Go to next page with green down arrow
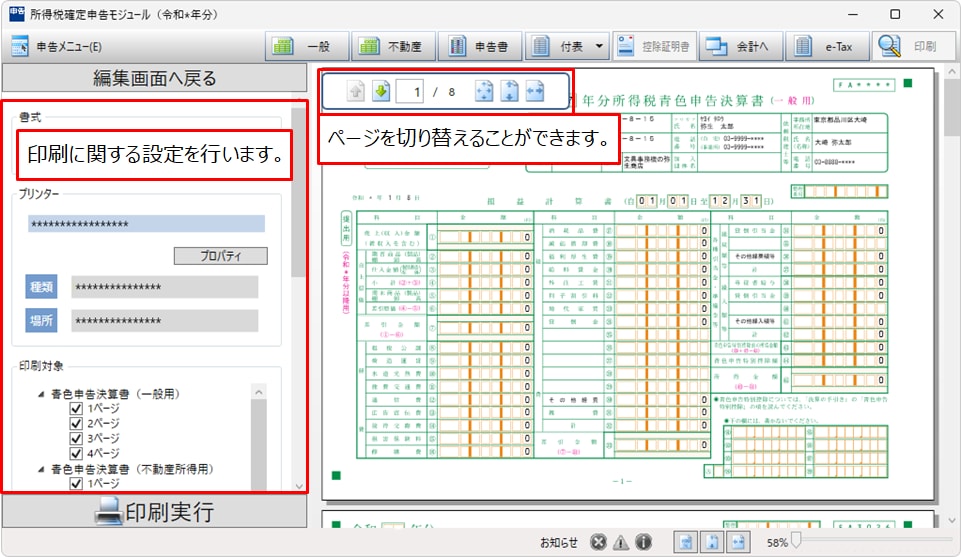961x557 pixels. 381,92
